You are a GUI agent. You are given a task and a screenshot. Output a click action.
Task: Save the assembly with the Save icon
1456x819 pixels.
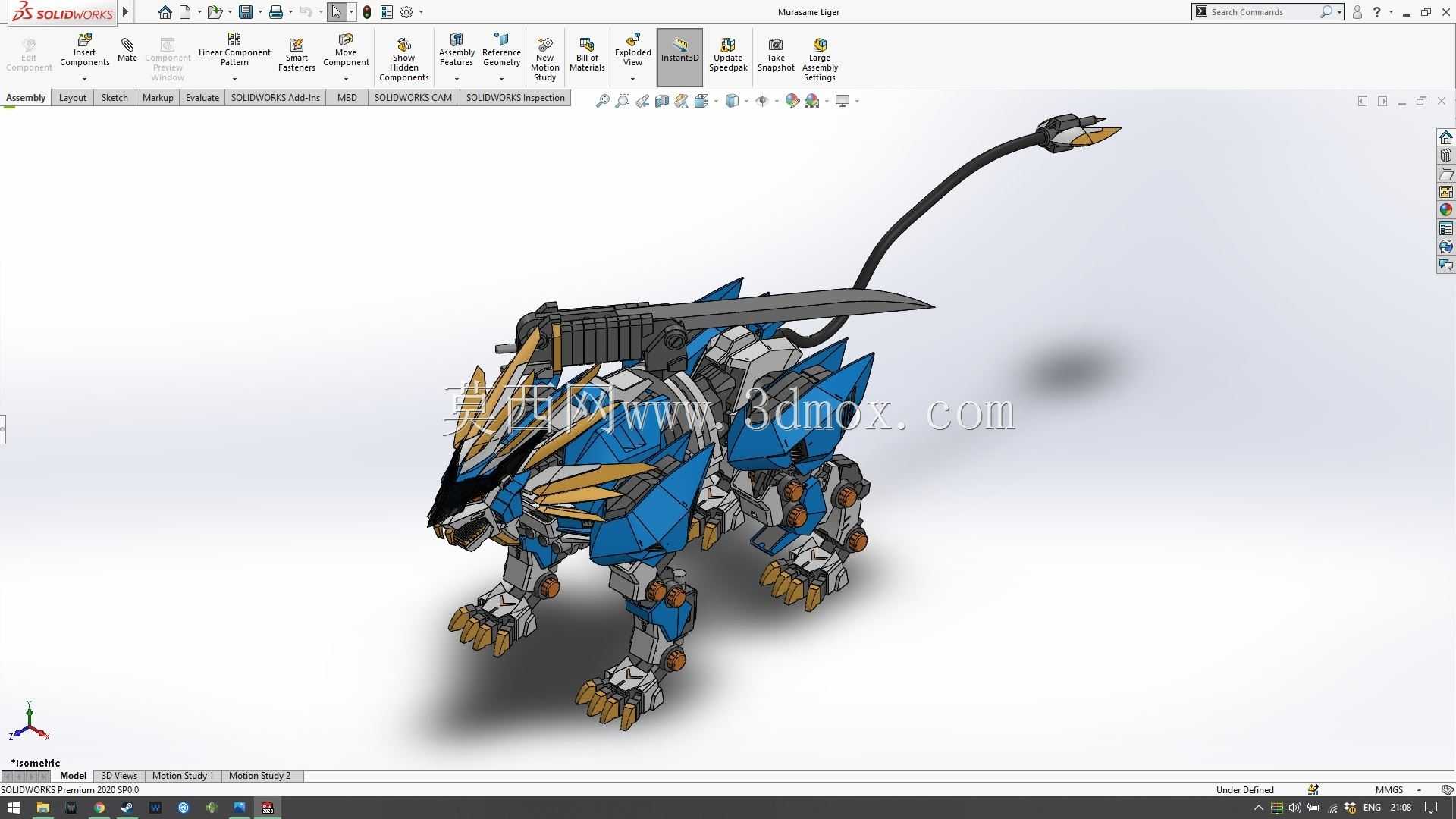coord(246,12)
